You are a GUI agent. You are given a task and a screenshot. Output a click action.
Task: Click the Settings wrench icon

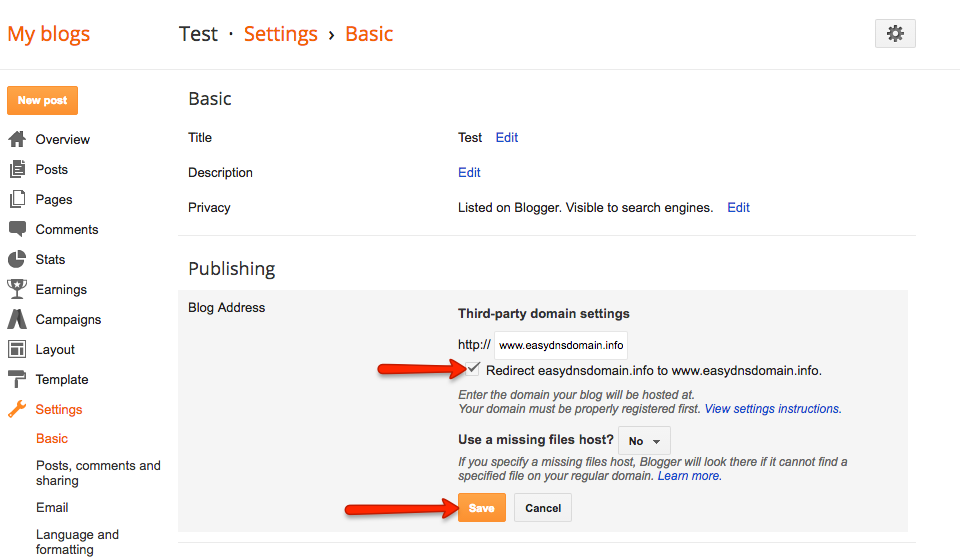click(17, 409)
